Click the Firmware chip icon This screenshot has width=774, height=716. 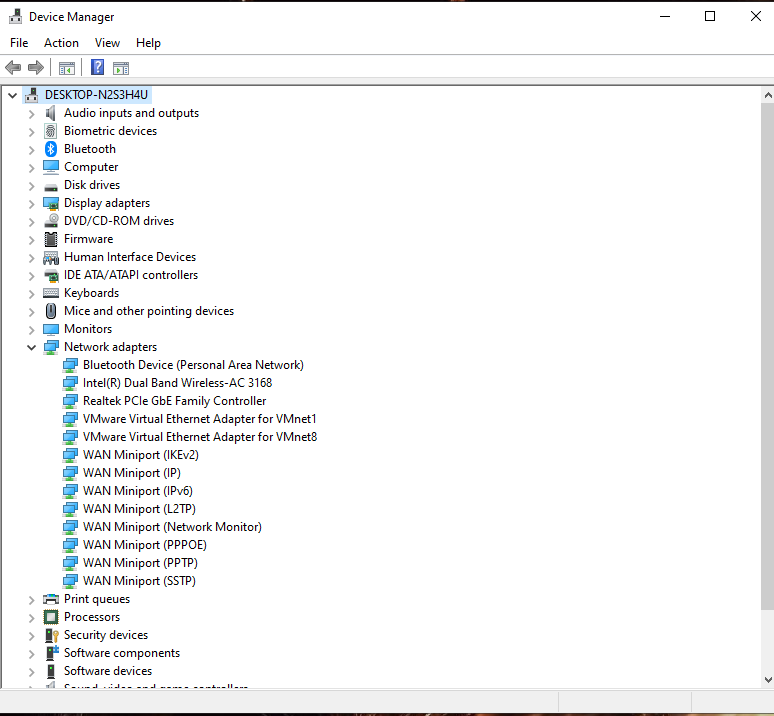[x=50, y=239]
